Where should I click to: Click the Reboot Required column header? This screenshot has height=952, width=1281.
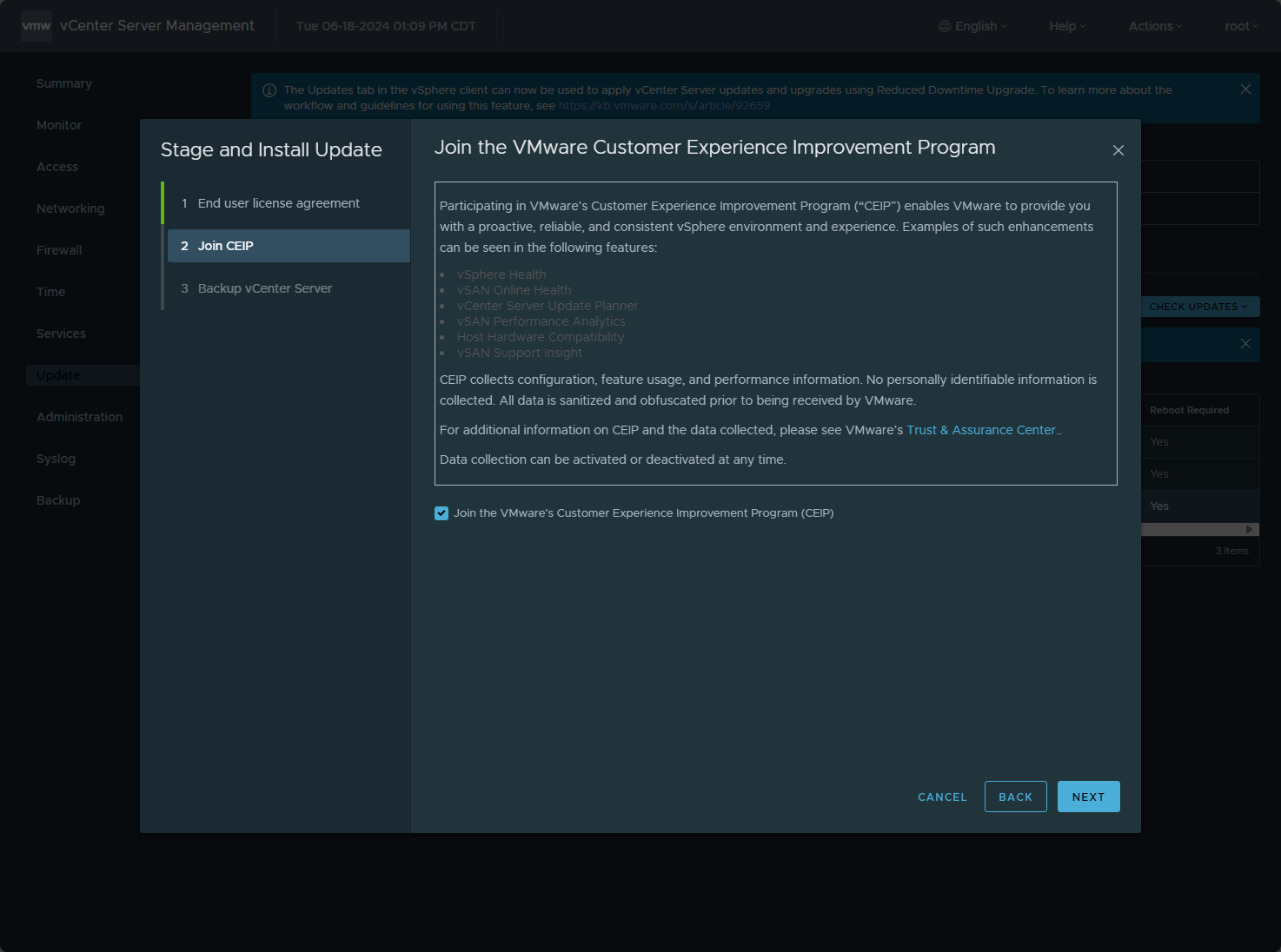click(1189, 410)
